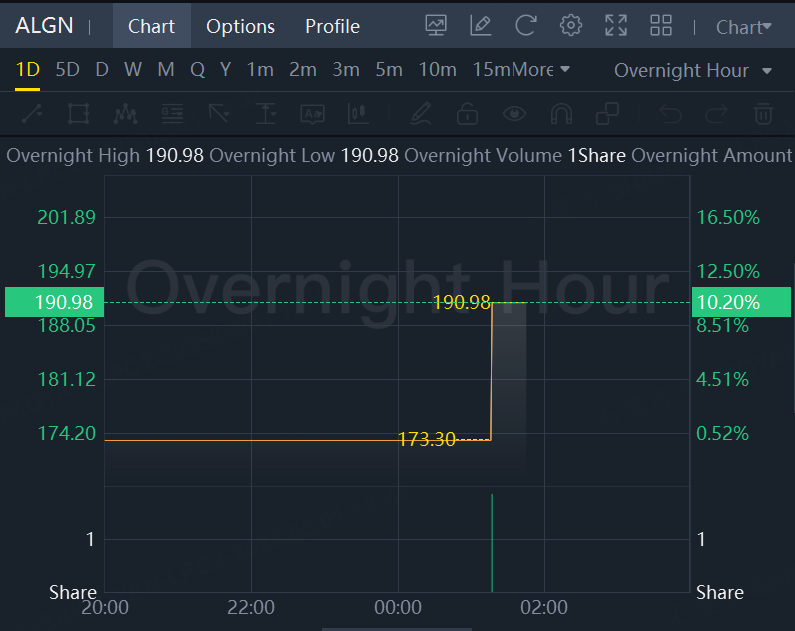The height and width of the screenshot is (631, 795).
Task: Click the ALGN ticker symbol
Action: click(44, 25)
